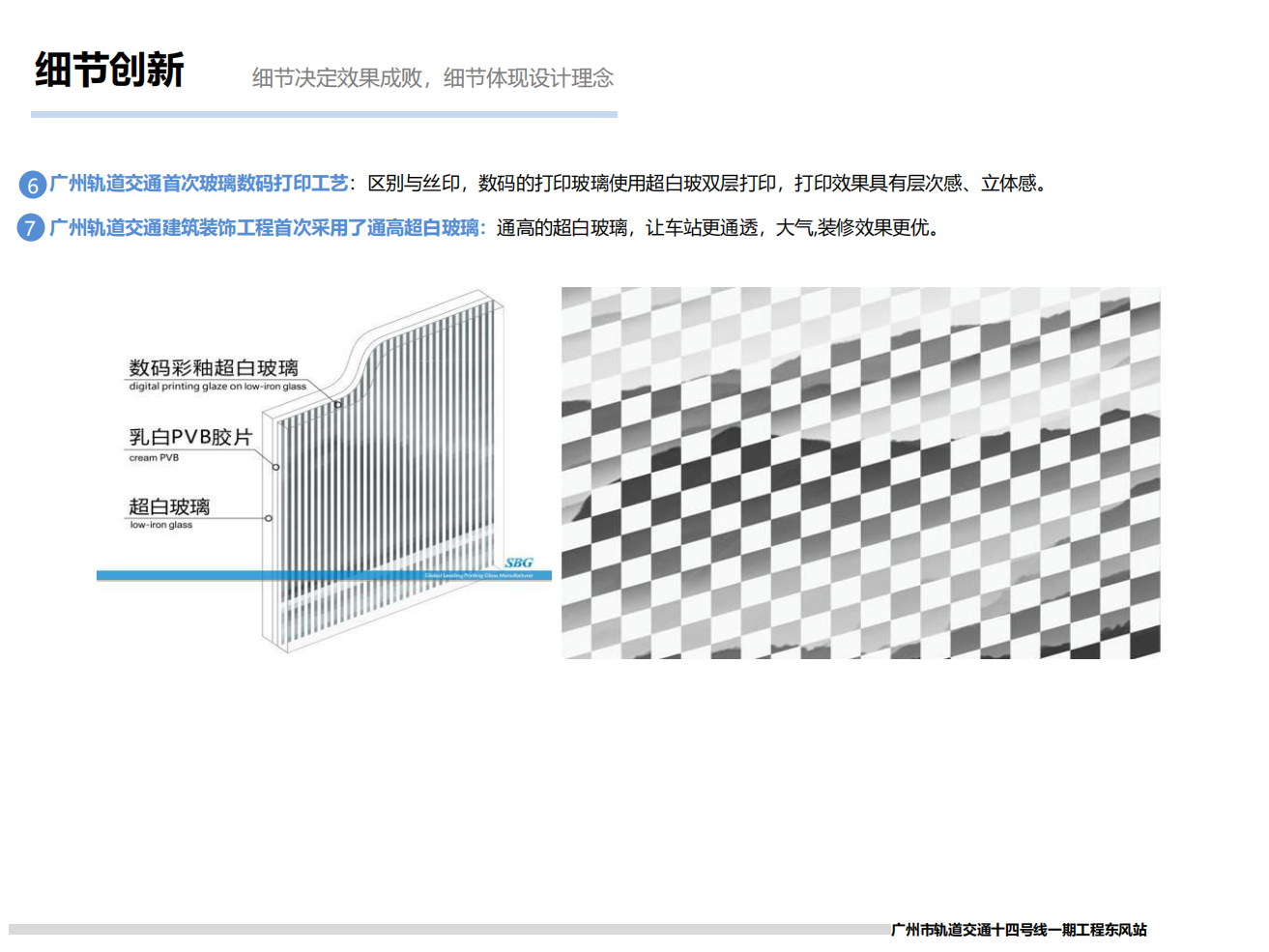
Task: Click the blue circled number 6 icon
Action: 32,185
